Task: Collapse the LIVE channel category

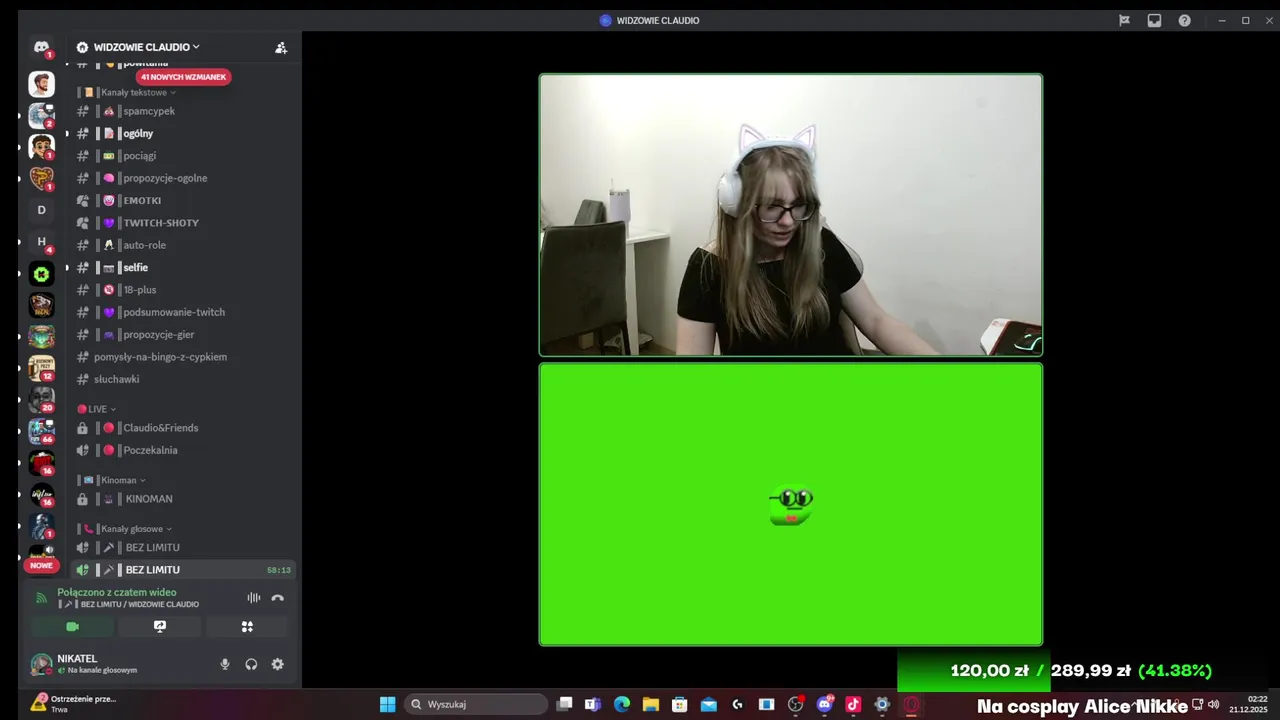Action: point(97,409)
